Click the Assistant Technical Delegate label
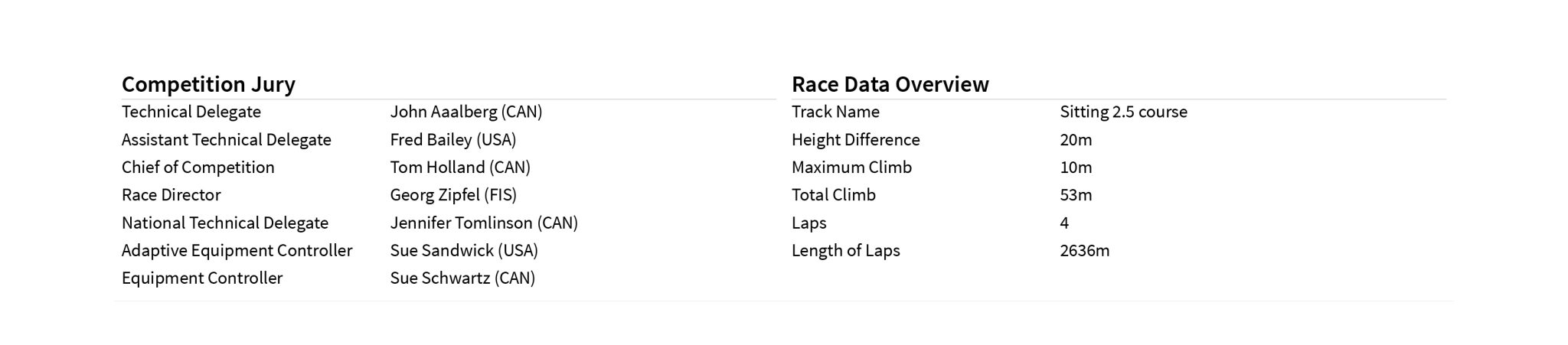The width and height of the screenshot is (1568, 345). click(226, 140)
